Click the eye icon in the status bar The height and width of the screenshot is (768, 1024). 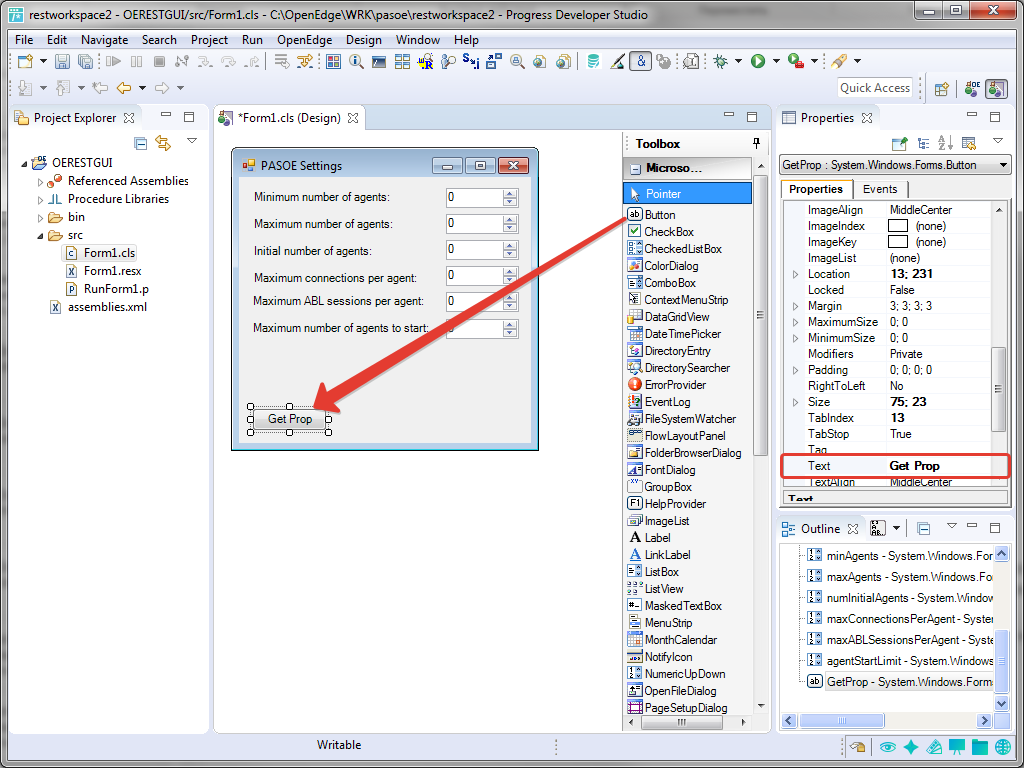887,746
